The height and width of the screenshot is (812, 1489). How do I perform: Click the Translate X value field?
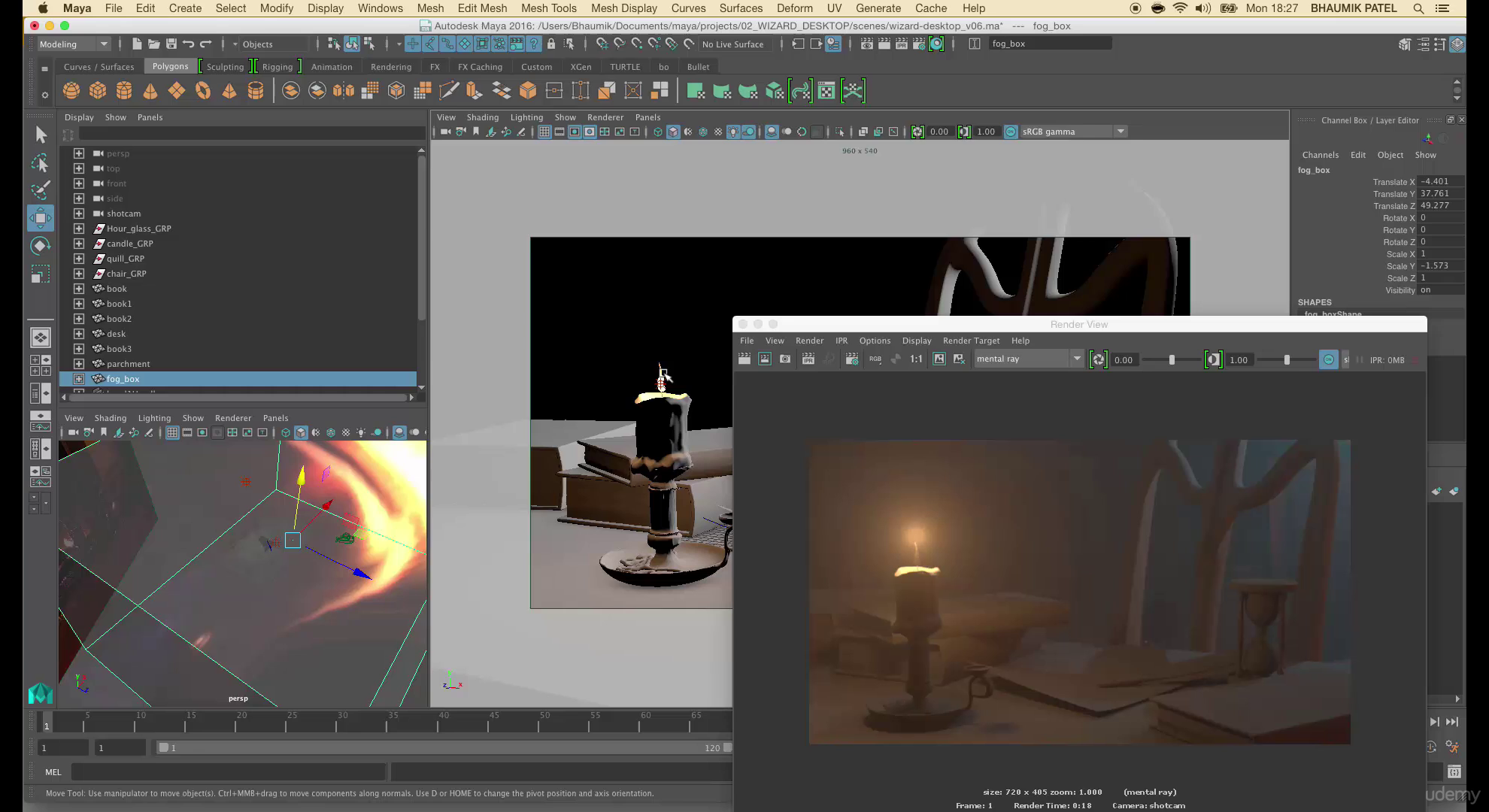(1441, 181)
